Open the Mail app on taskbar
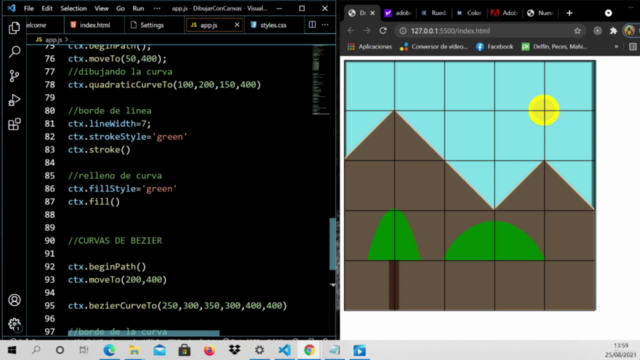The height and width of the screenshot is (360, 640). point(160,350)
